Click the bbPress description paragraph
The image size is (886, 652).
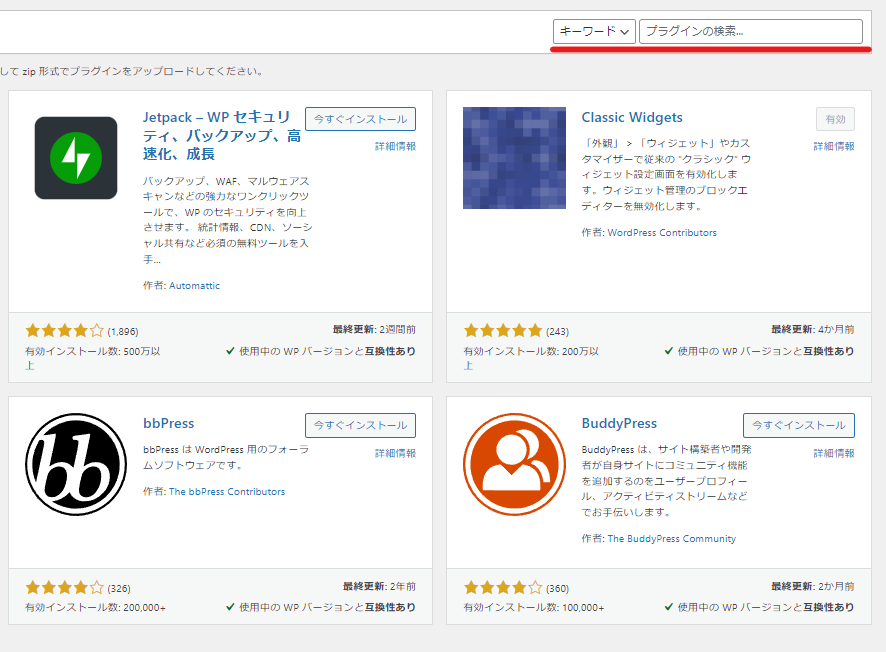(226, 457)
